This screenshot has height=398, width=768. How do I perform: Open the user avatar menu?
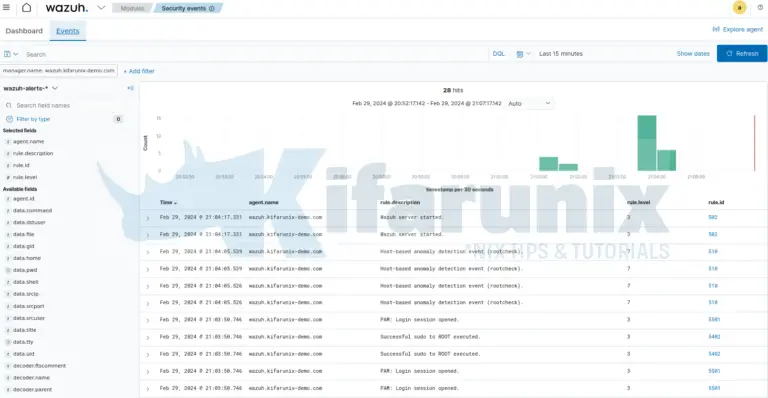(x=739, y=7)
